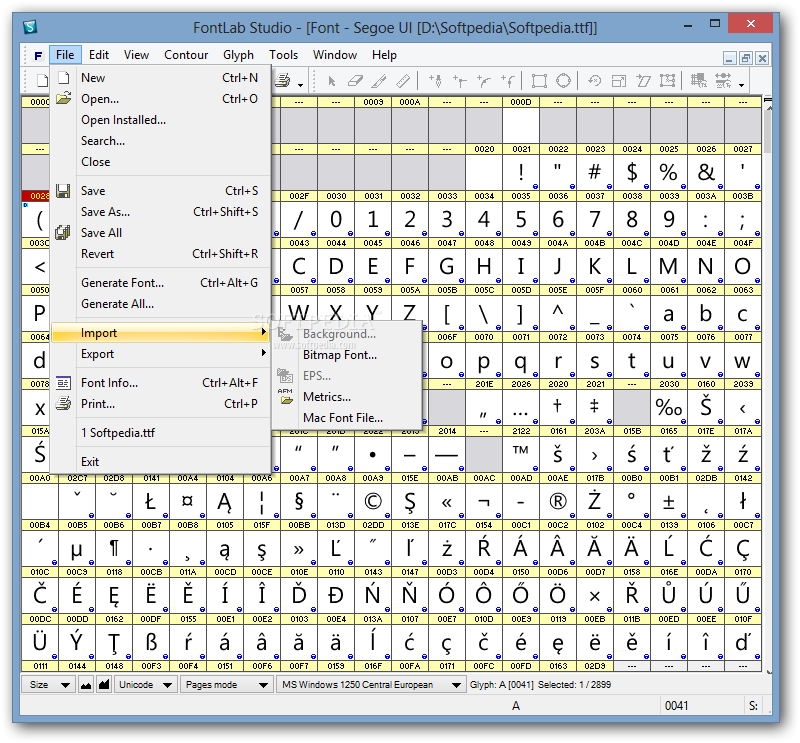The image size is (800, 743).
Task: Click the TrueType alignment arrows icon
Action: [723, 81]
